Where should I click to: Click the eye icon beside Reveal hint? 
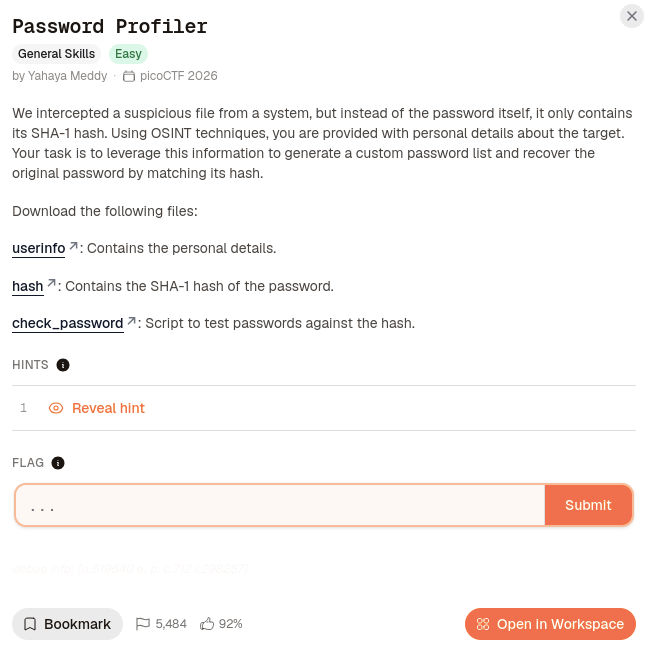(56, 408)
